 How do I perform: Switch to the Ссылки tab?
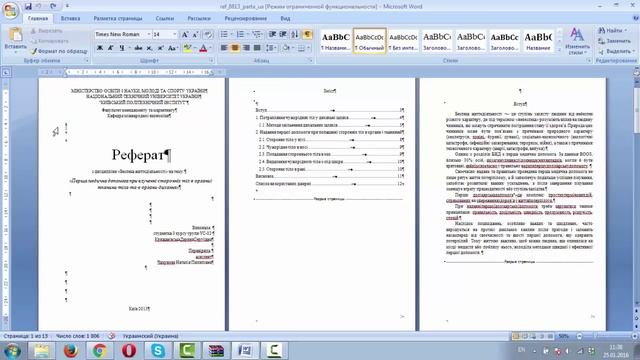165,18
